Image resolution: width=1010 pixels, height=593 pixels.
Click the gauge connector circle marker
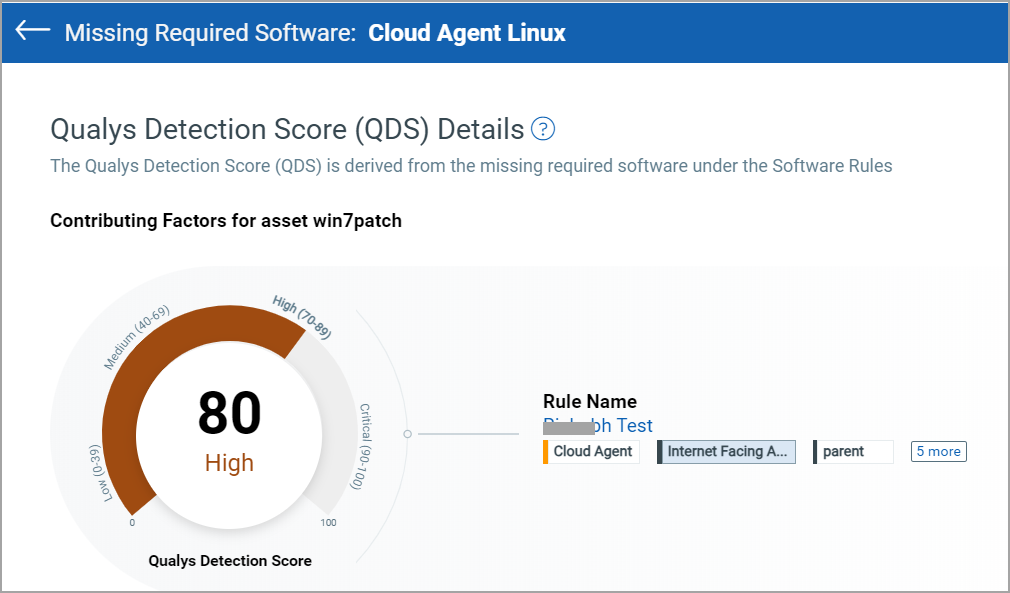[x=407, y=434]
